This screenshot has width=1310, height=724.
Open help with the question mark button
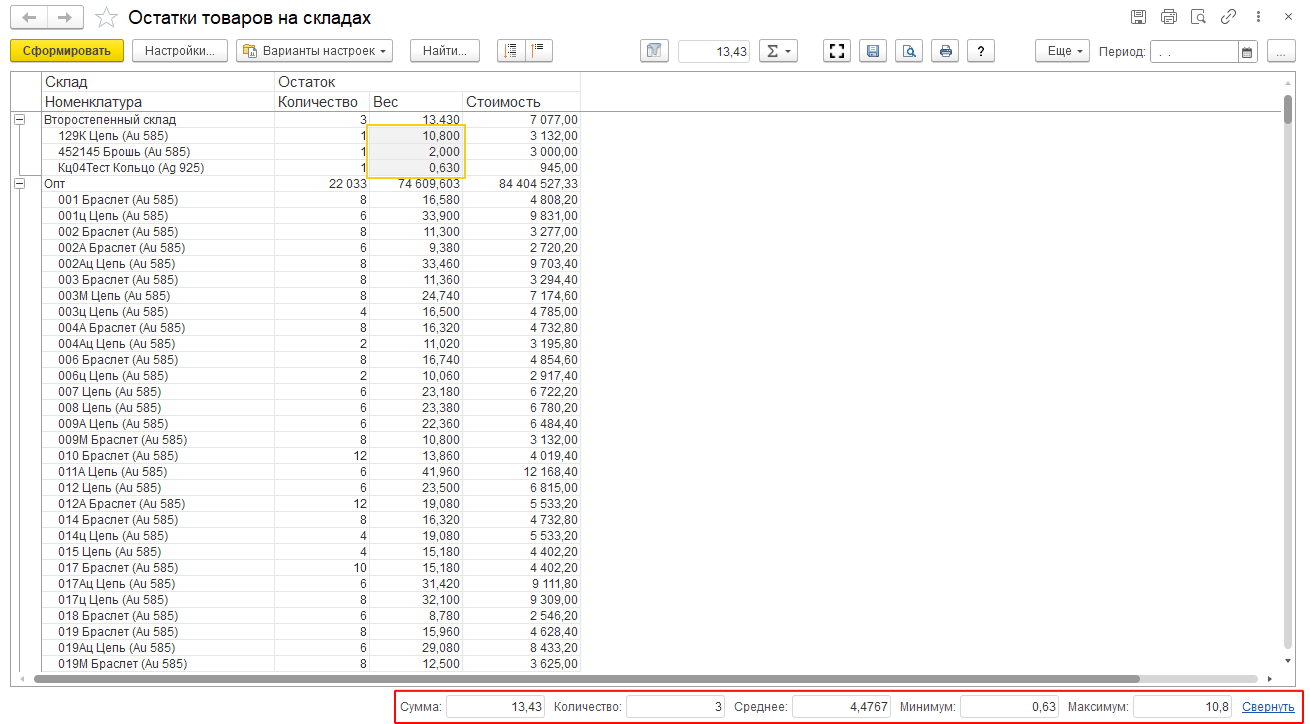[981, 51]
